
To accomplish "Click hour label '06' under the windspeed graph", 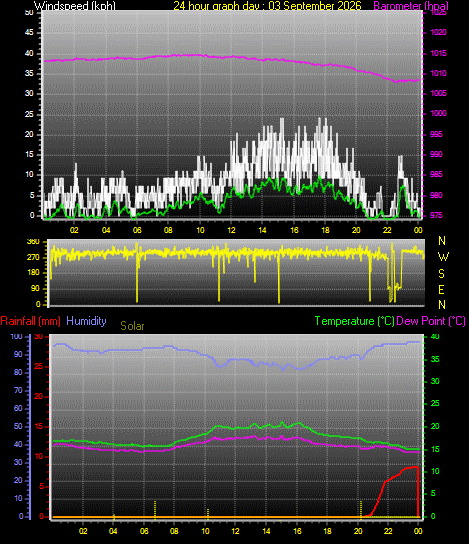I will pyautogui.click(x=137, y=230).
